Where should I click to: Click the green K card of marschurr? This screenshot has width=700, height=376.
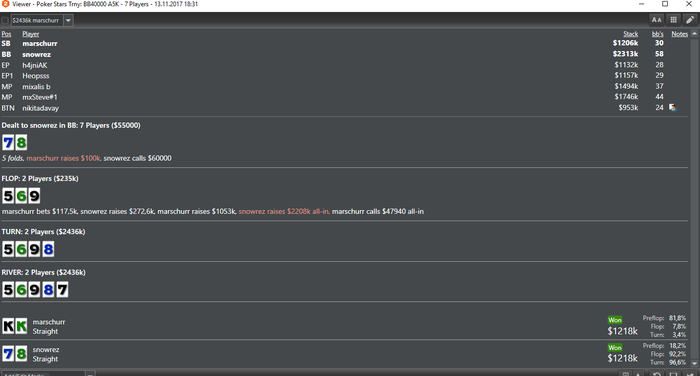21,326
